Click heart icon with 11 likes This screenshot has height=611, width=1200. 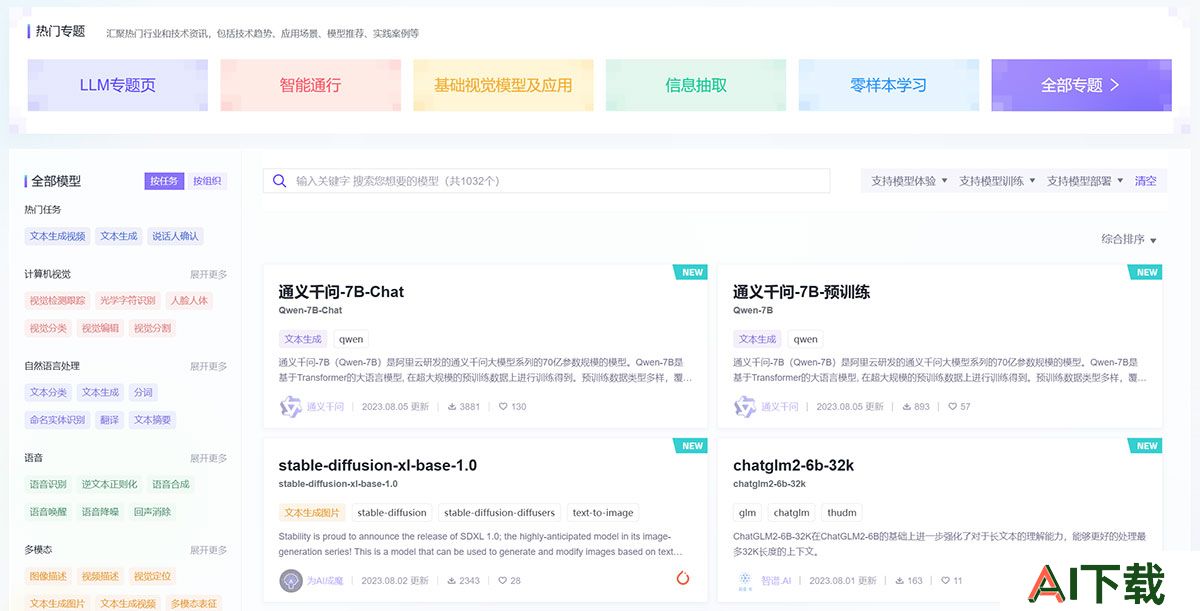pyautogui.click(x=945, y=580)
